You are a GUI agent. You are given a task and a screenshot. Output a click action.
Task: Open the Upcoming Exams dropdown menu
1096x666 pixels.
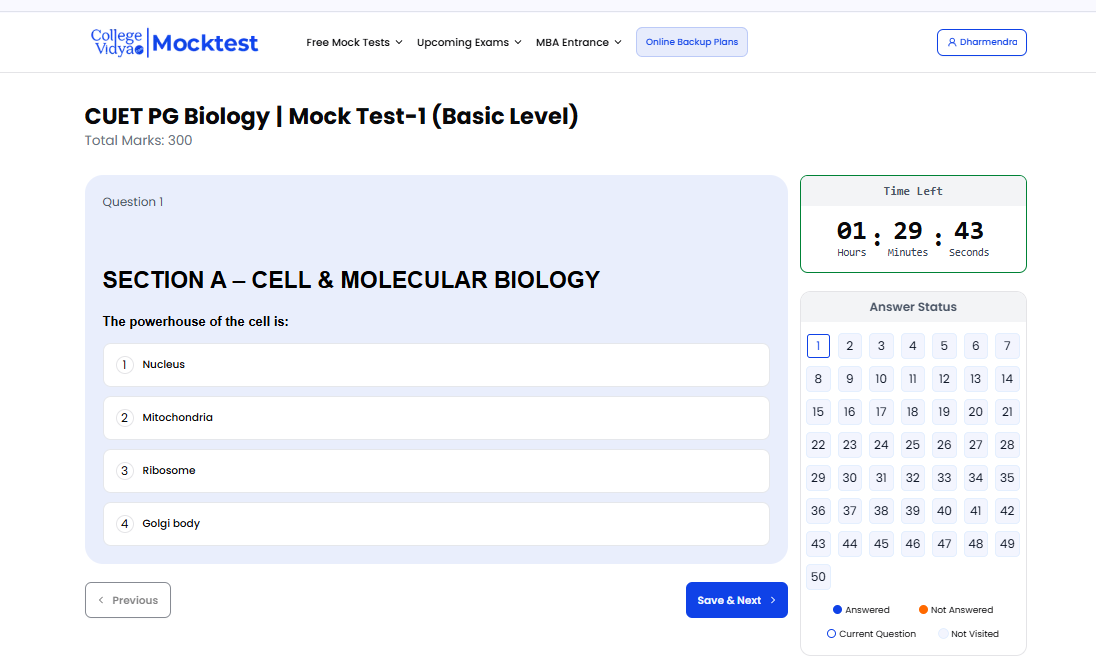pos(469,42)
